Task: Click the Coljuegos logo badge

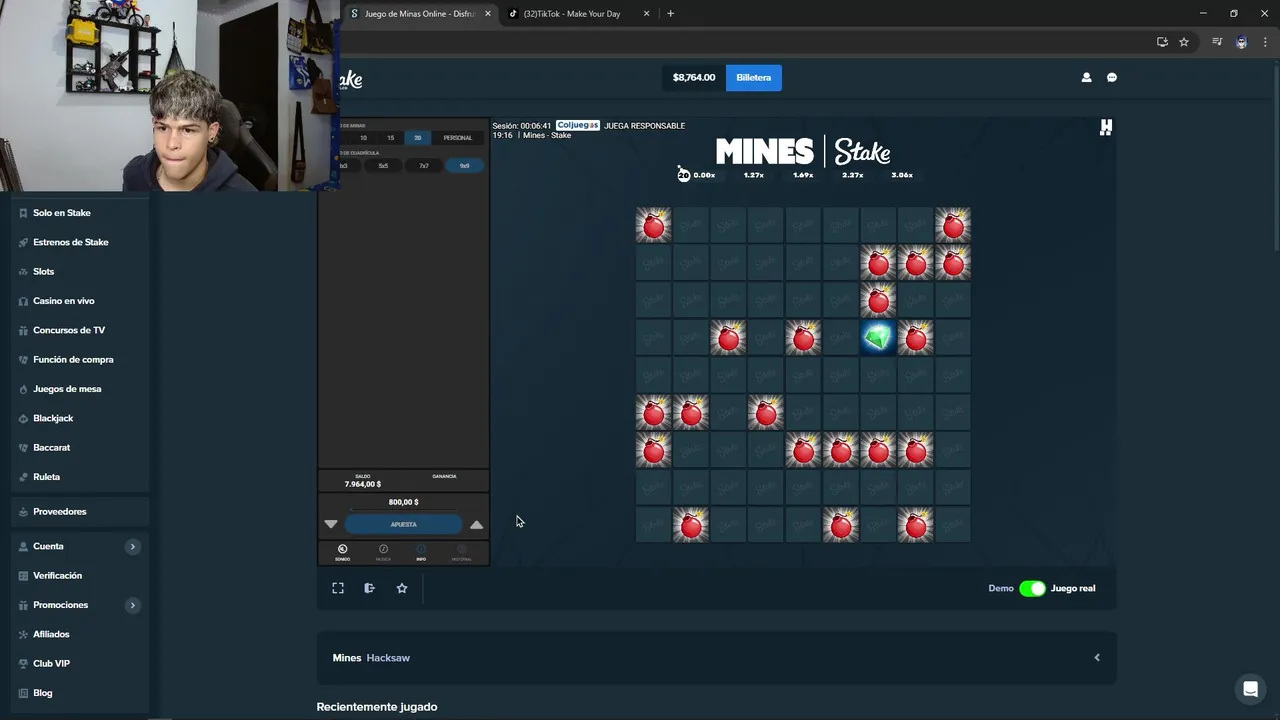Action: 578,125
